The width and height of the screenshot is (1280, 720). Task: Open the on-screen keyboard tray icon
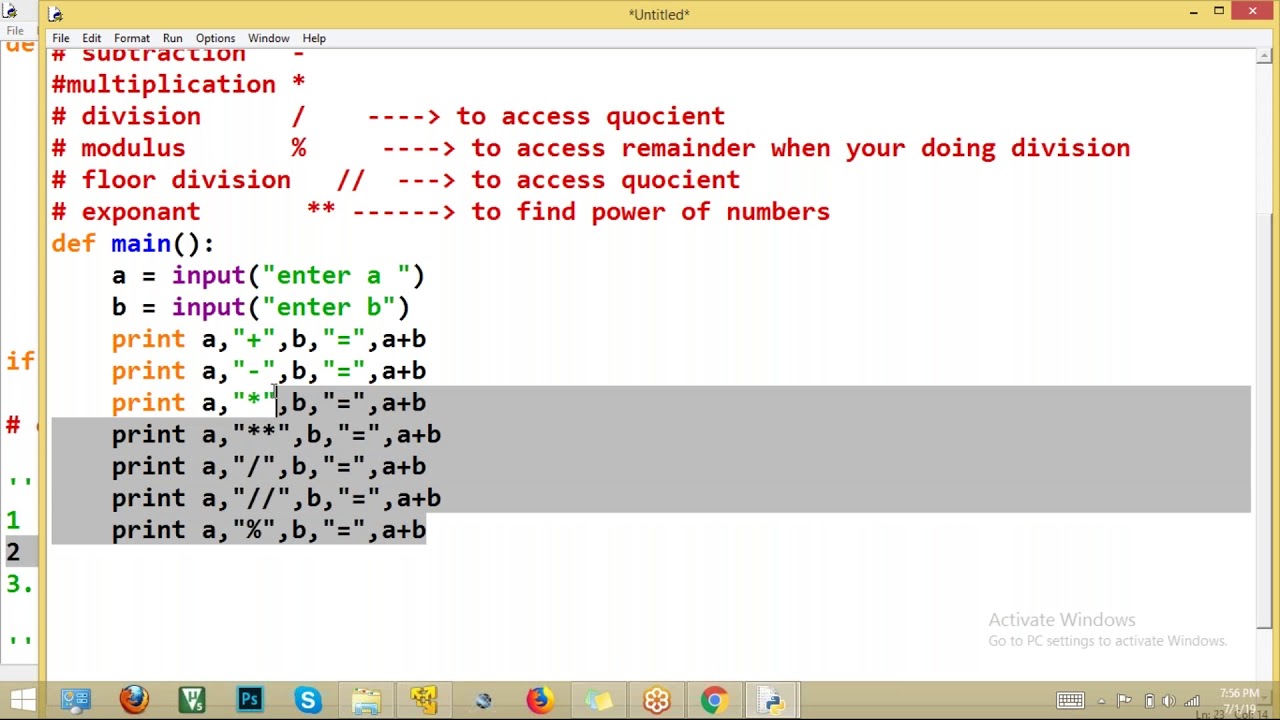coord(1070,700)
